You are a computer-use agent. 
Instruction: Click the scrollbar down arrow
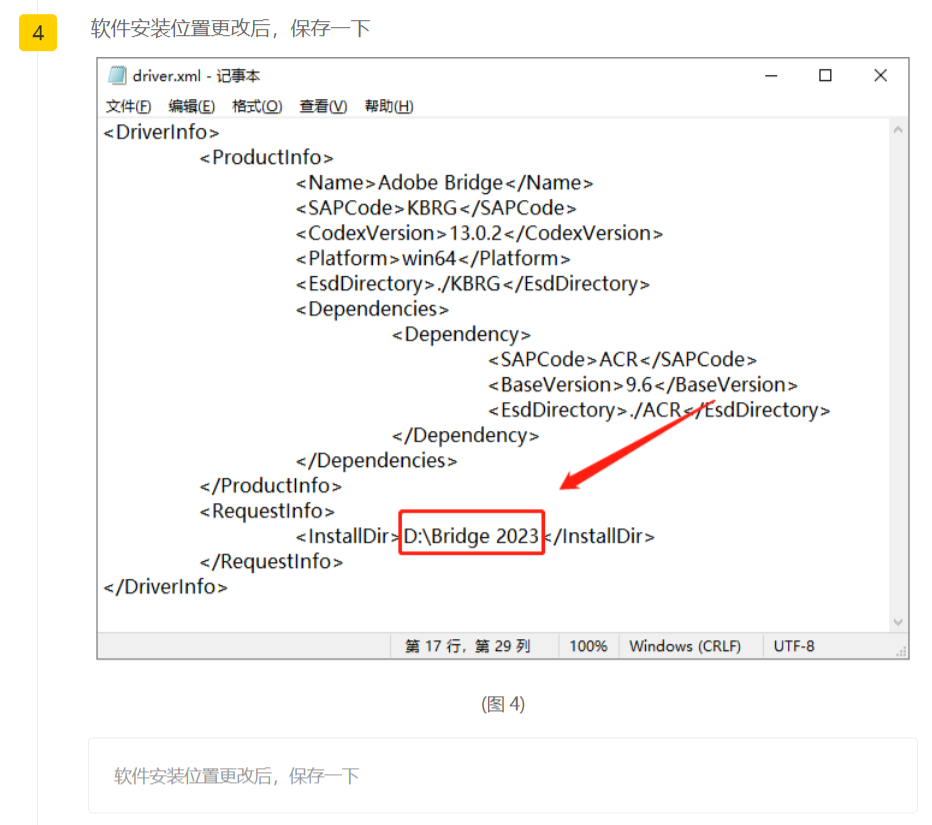pos(898,622)
